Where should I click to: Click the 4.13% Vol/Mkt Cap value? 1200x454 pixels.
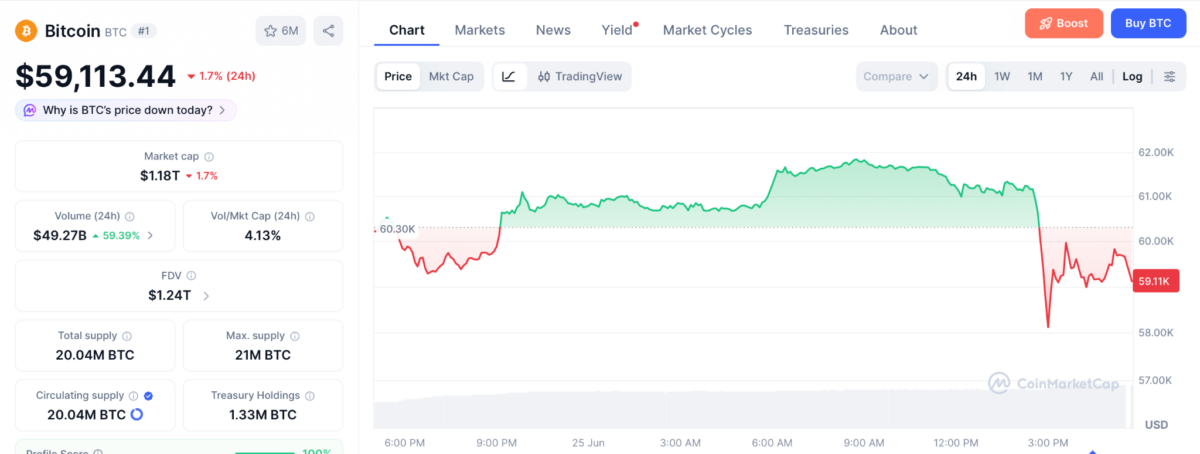point(262,236)
